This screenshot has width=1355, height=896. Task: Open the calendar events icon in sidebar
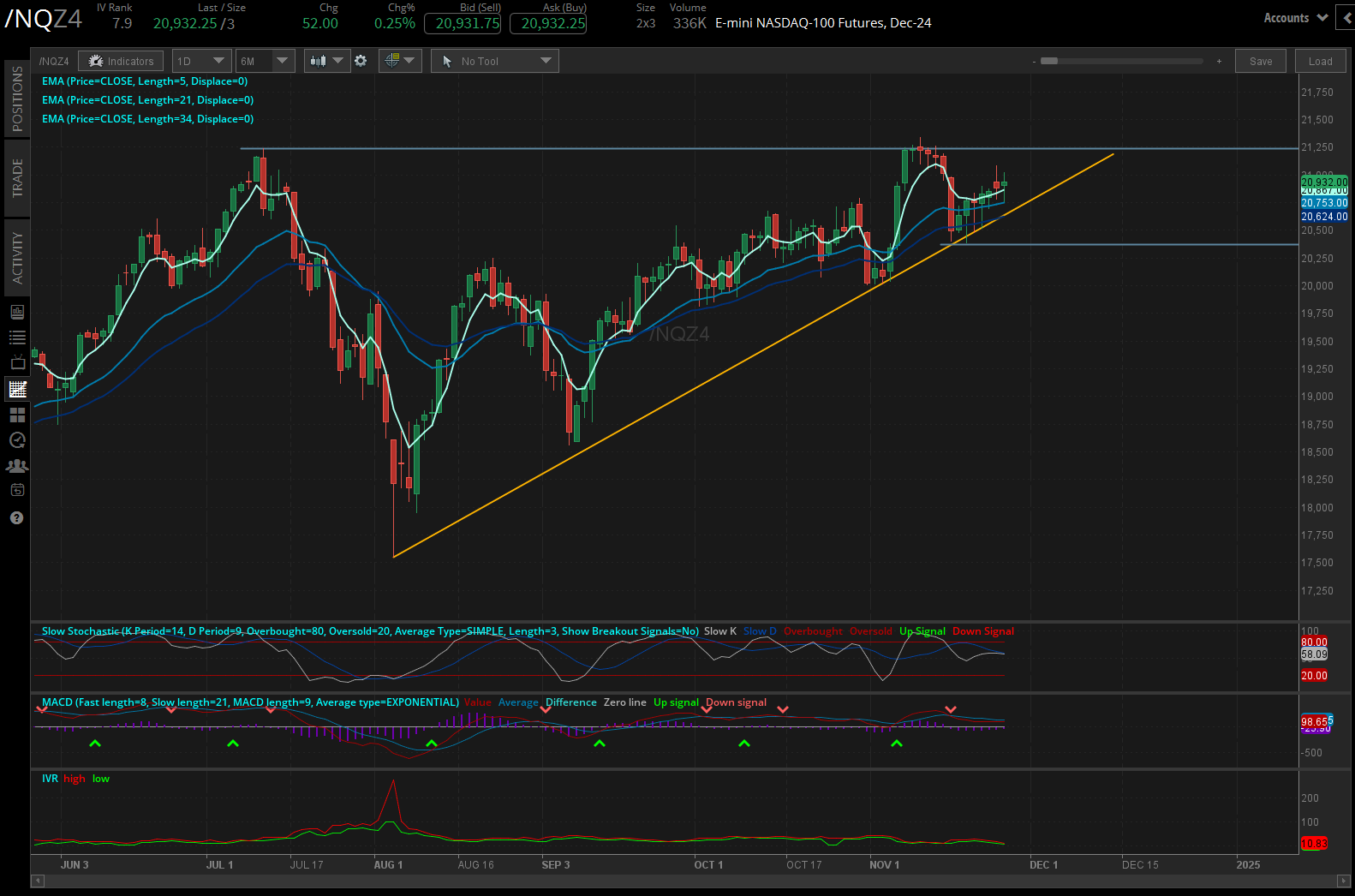(x=17, y=491)
